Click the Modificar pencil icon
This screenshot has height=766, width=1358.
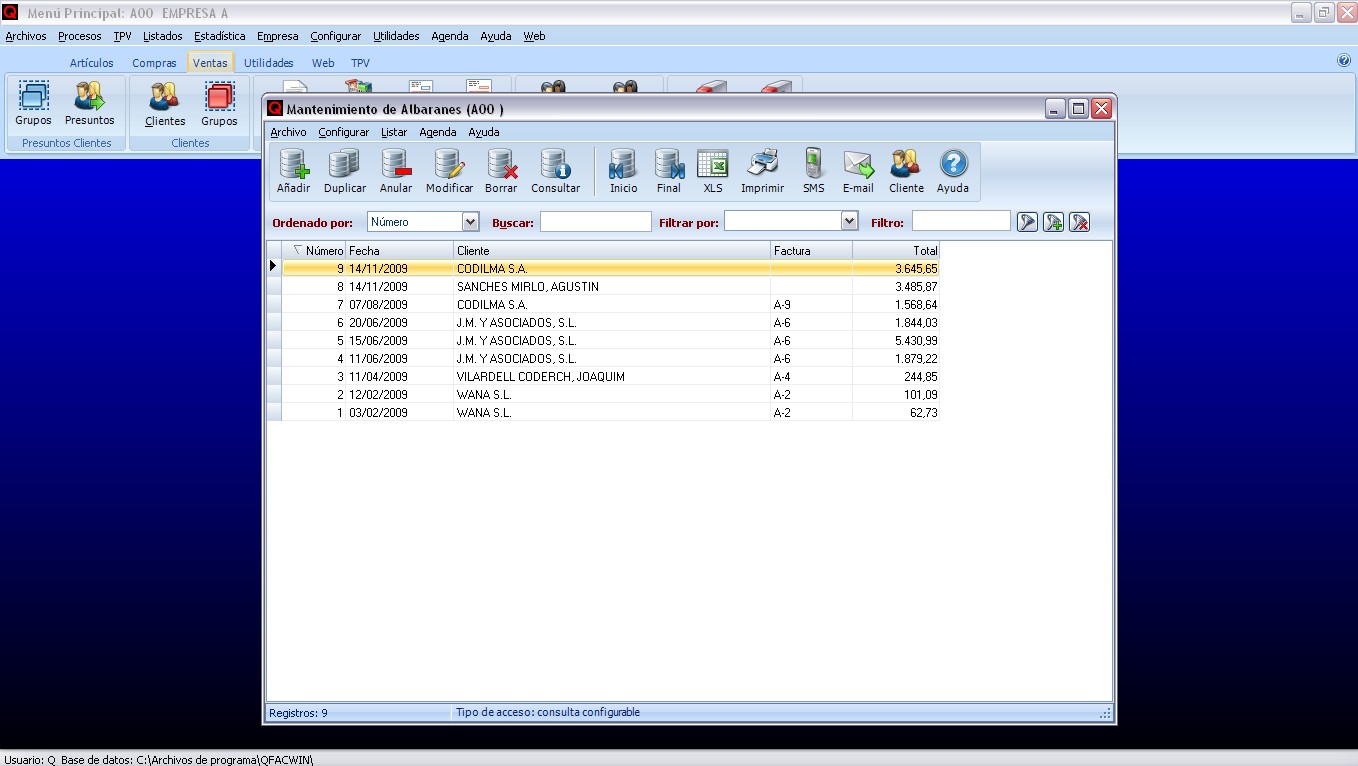(449, 171)
